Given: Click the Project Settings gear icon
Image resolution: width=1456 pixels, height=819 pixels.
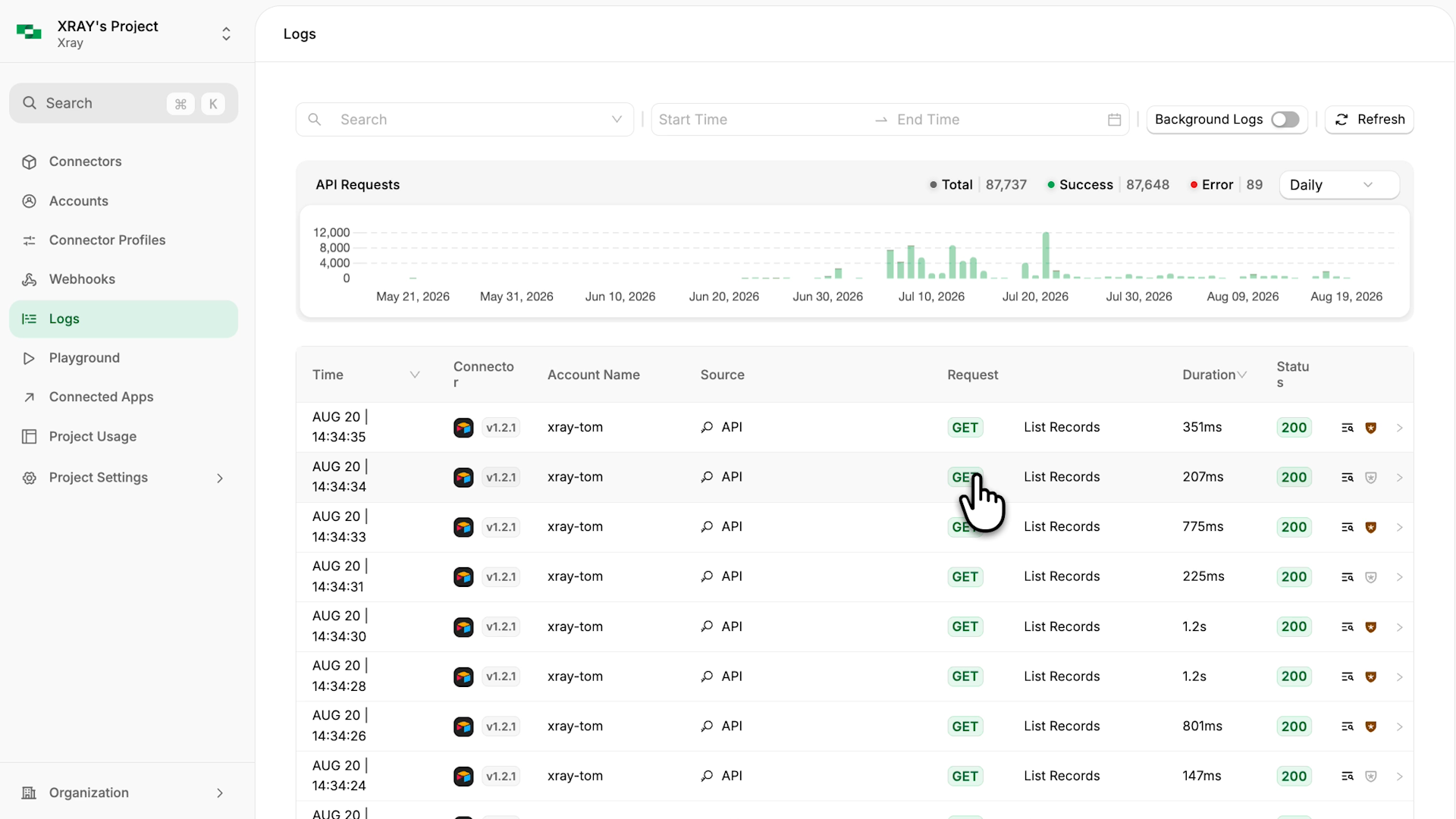Looking at the screenshot, I should tap(30, 478).
